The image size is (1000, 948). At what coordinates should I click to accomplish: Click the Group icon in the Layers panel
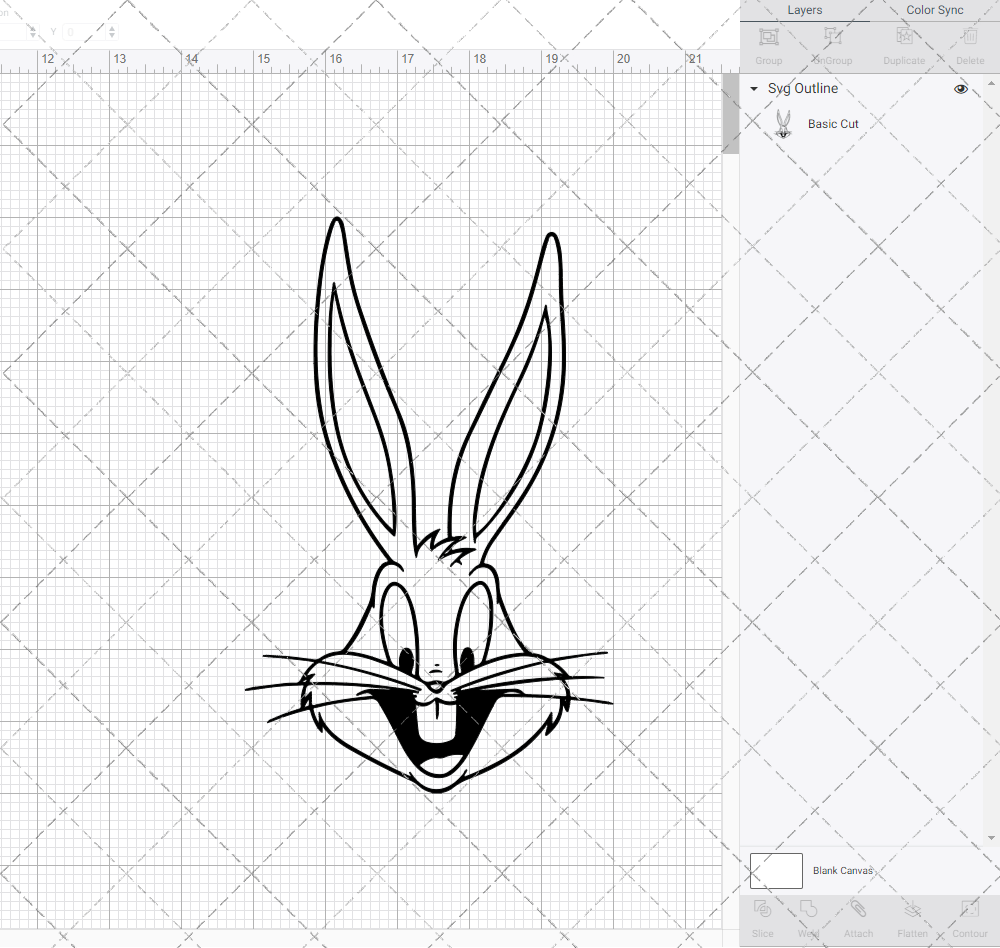768,37
